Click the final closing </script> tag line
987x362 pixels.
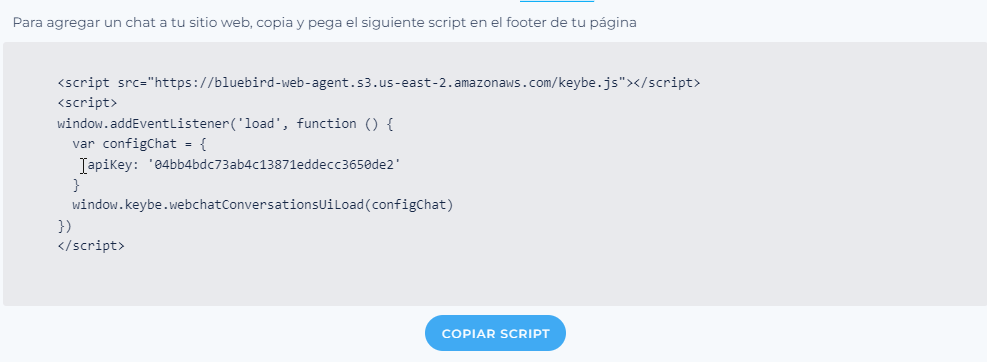pos(91,246)
